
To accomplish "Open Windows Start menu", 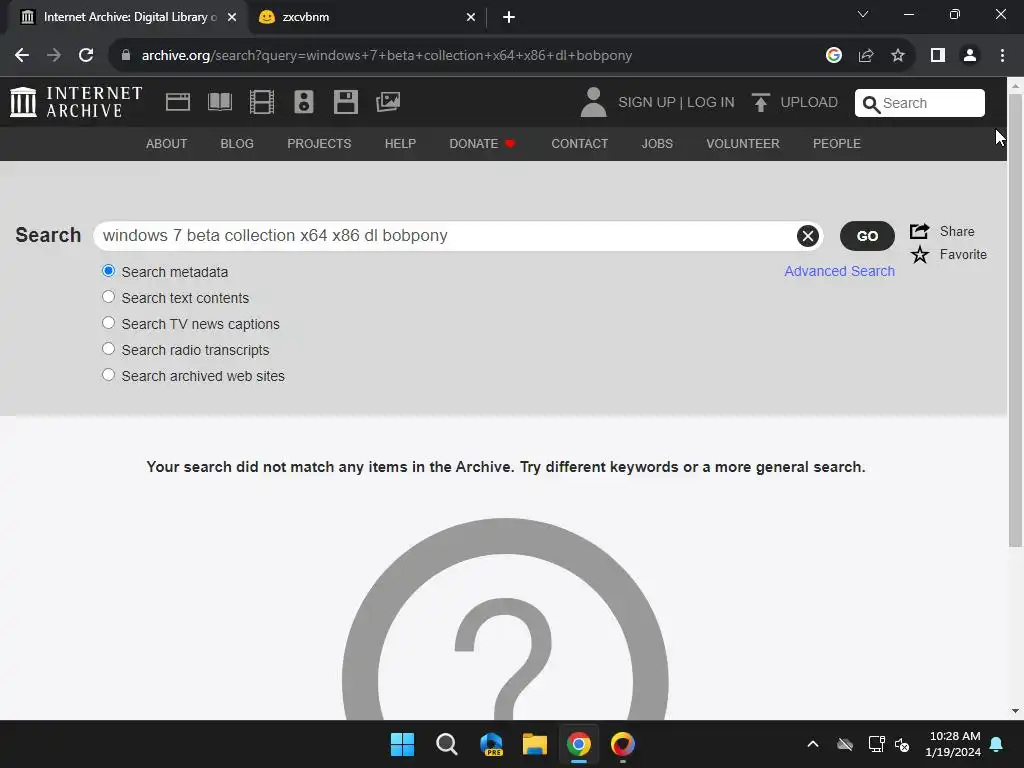I will pos(402,744).
